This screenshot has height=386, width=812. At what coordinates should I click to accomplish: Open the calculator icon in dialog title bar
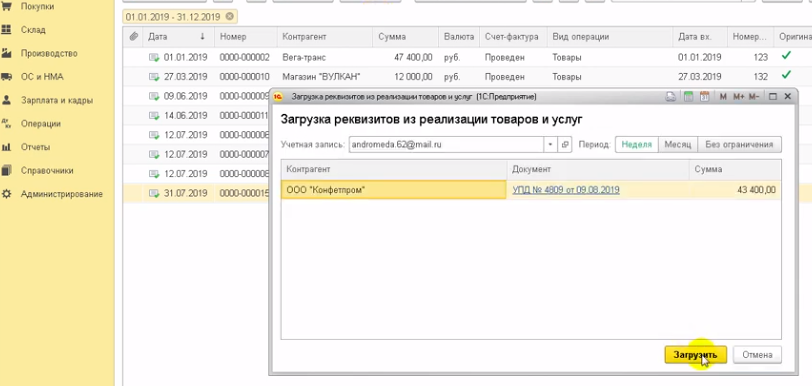(x=688, y=96)
